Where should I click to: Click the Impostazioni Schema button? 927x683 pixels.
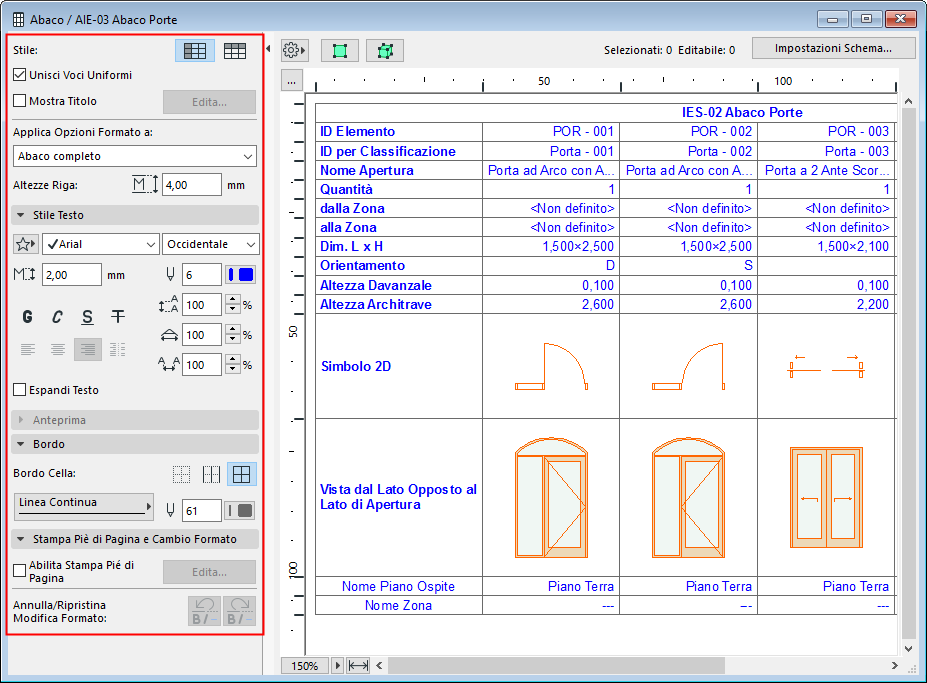click(834, 48)
